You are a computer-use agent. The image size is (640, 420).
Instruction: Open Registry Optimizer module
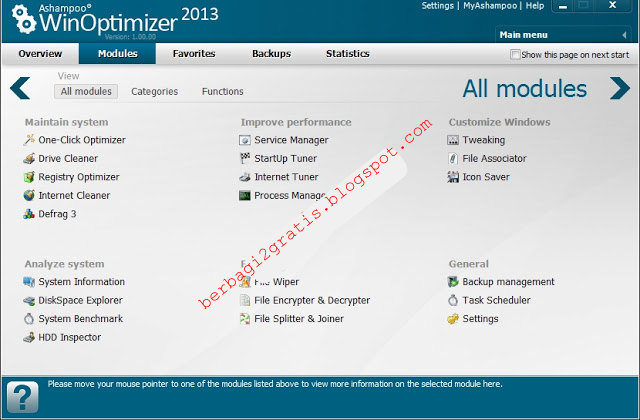(x=79, y=177)
